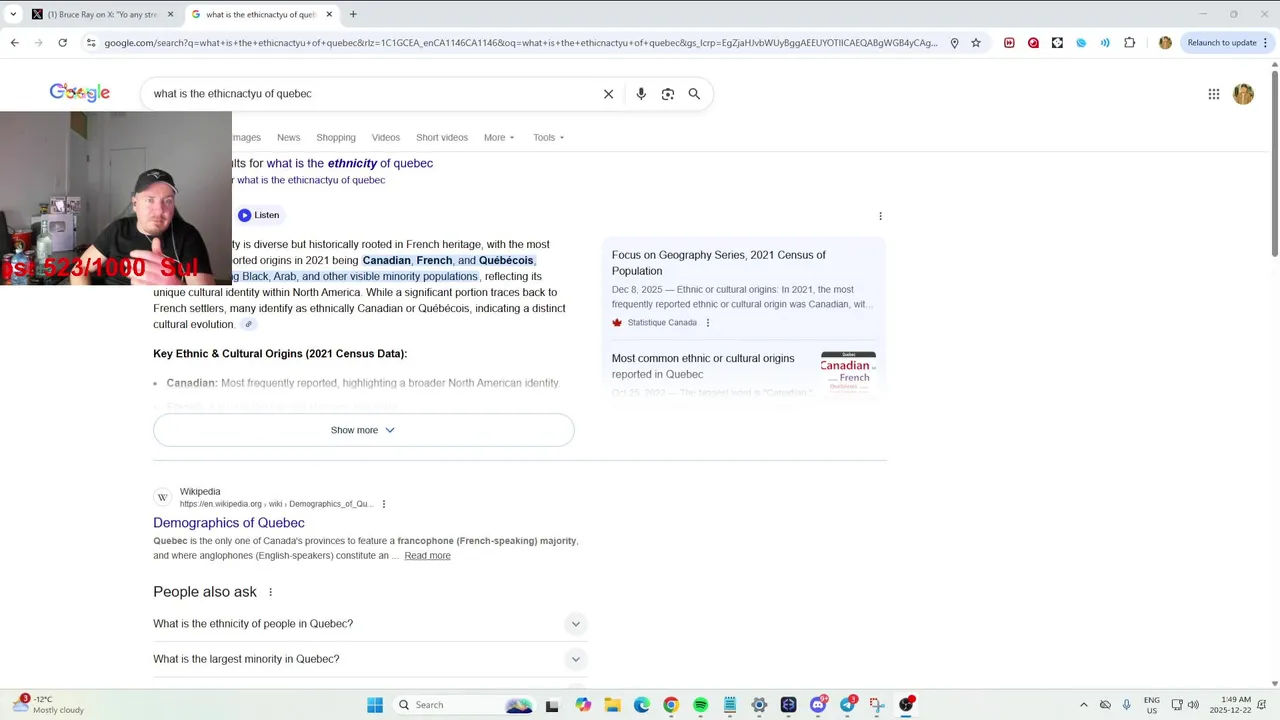Click ENG US language indicator
The image size is (1280, 720).
pos(1152,705)
